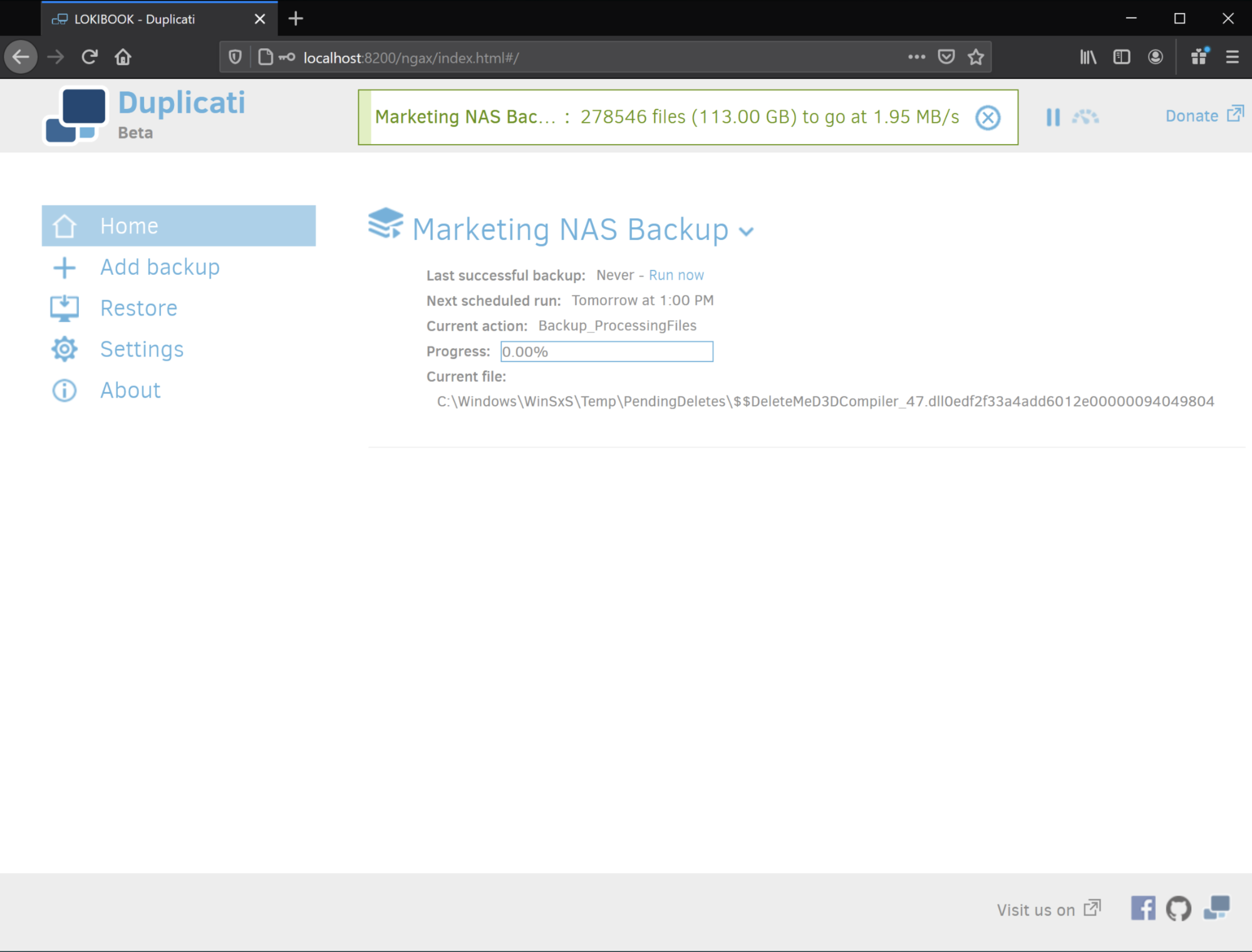
Task: Open the throttle speed settings icon
Action: [x=1087, y=116]
